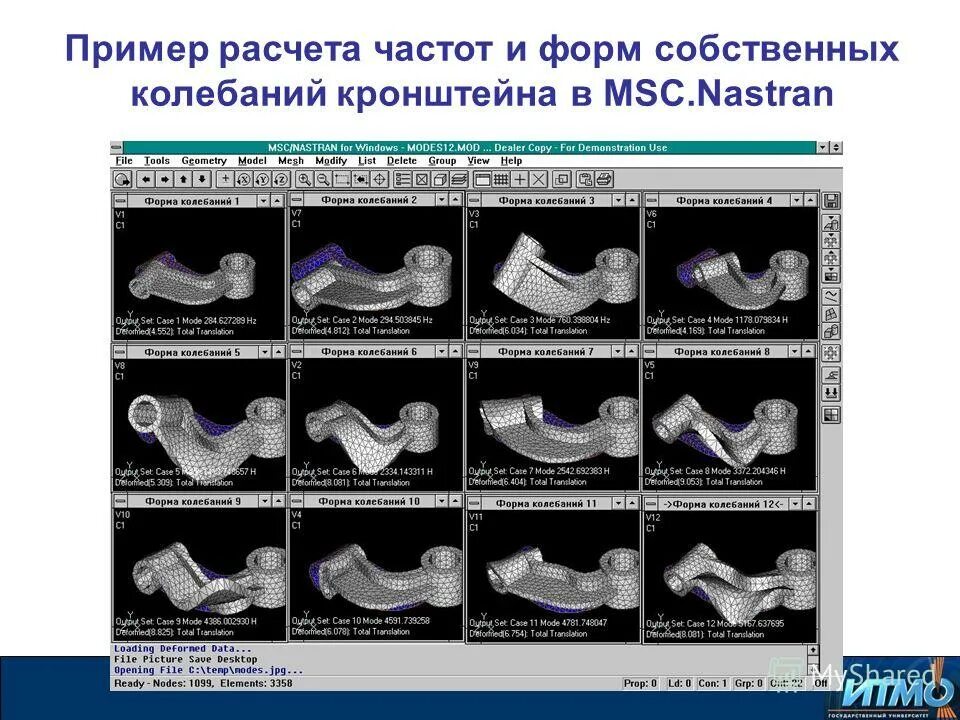Select the Форма колебаний 10 view window

point(377,568)
